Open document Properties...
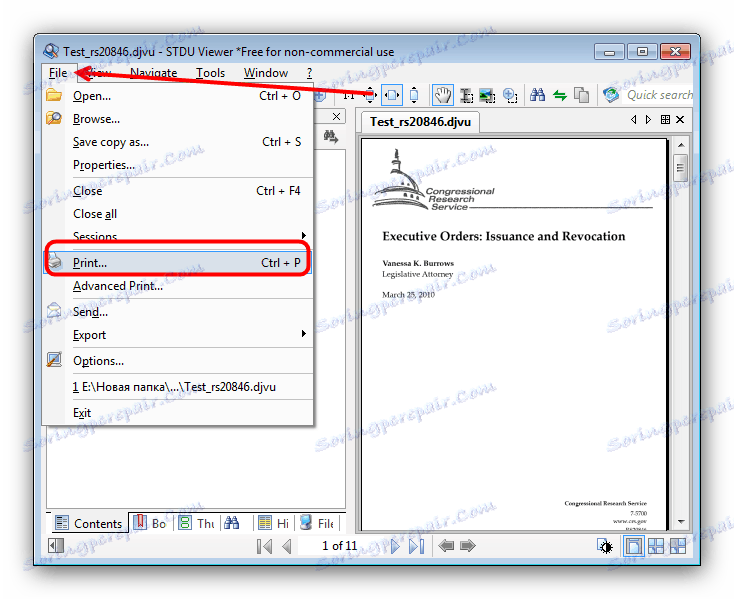Image resolution: width=734 pixels, height=599 pixels. coord(178,165)
